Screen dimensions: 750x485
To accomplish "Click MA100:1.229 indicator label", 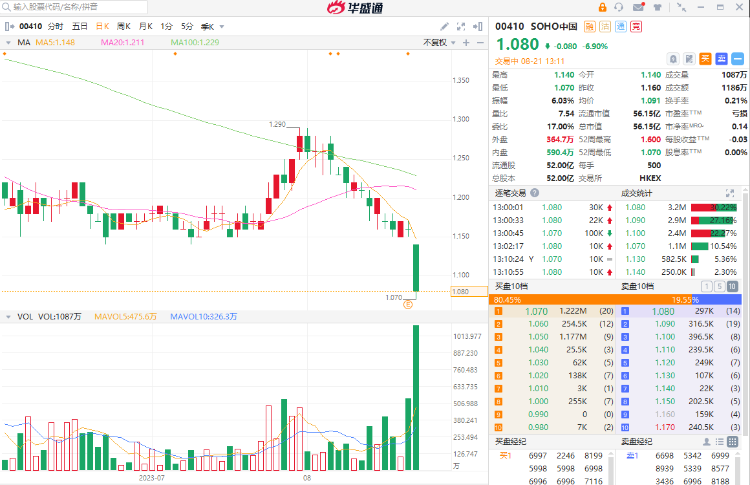I will pos(195,43).
